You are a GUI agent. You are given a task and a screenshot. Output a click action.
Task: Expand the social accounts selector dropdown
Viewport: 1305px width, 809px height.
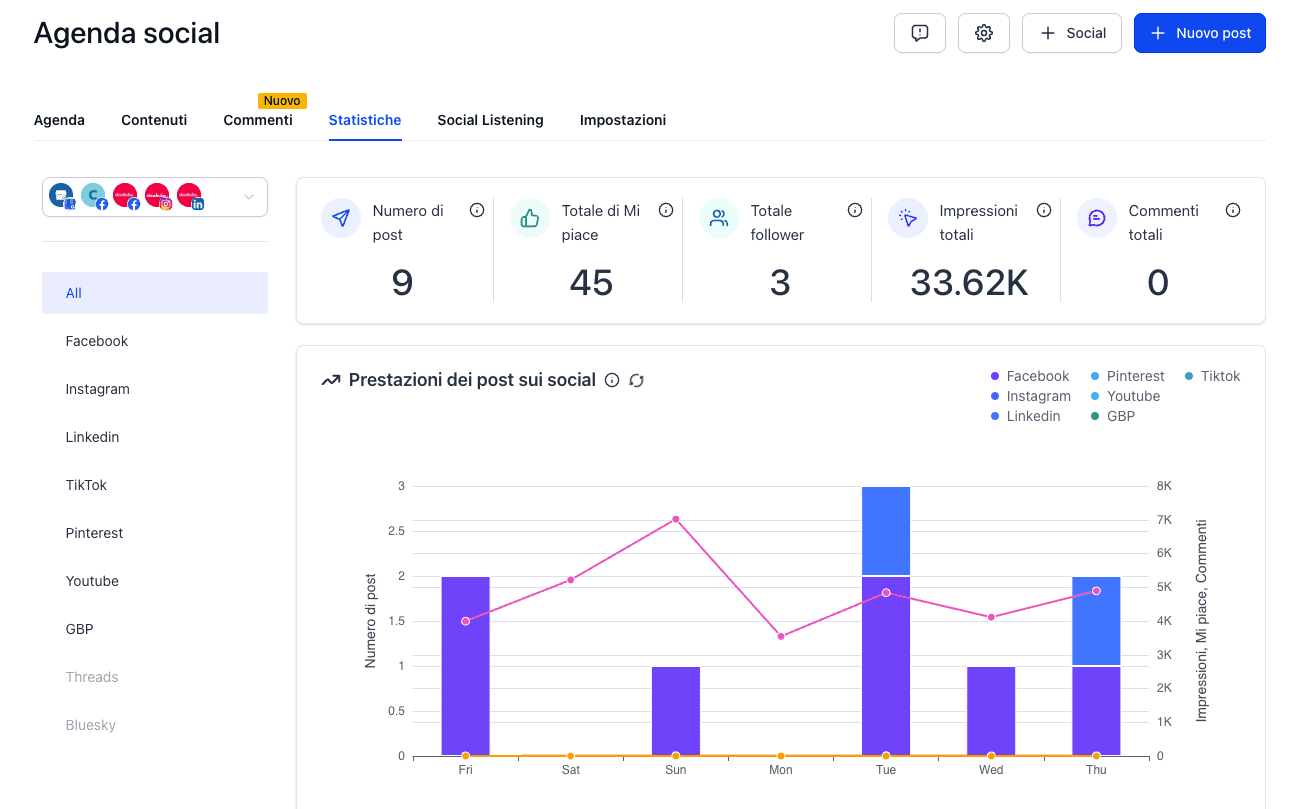pyautogui.click(x=155, y=197)
